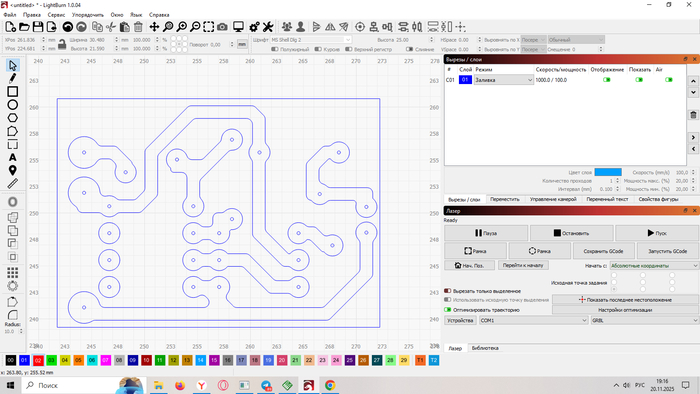Open the Grid Array tool
This screenshot has width=700, height=394.
pos(12,272)
